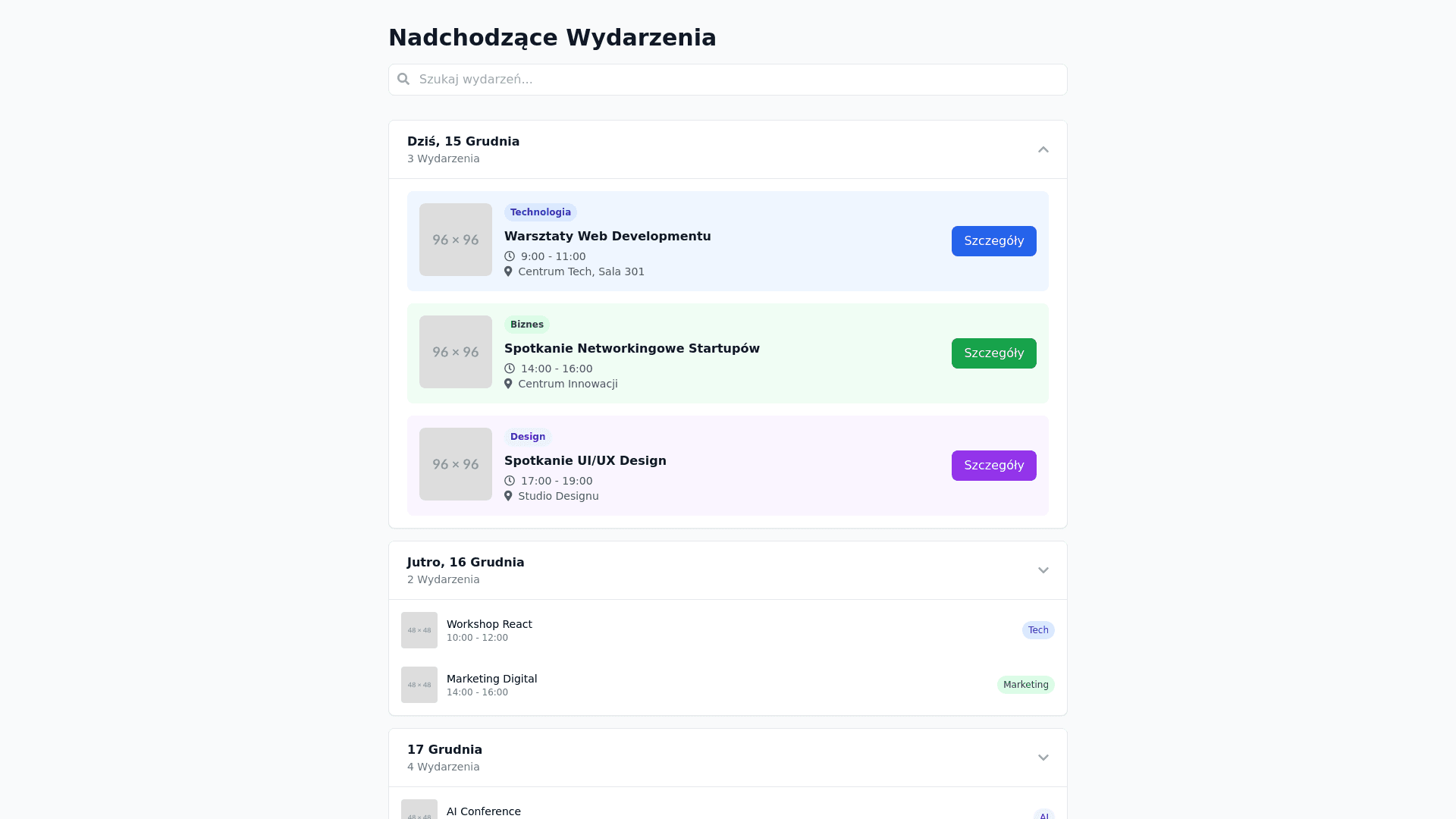Select the Tech tag on Workshop React
This screenshot has width=1456, height=819.
click(x=1037, y=630)
